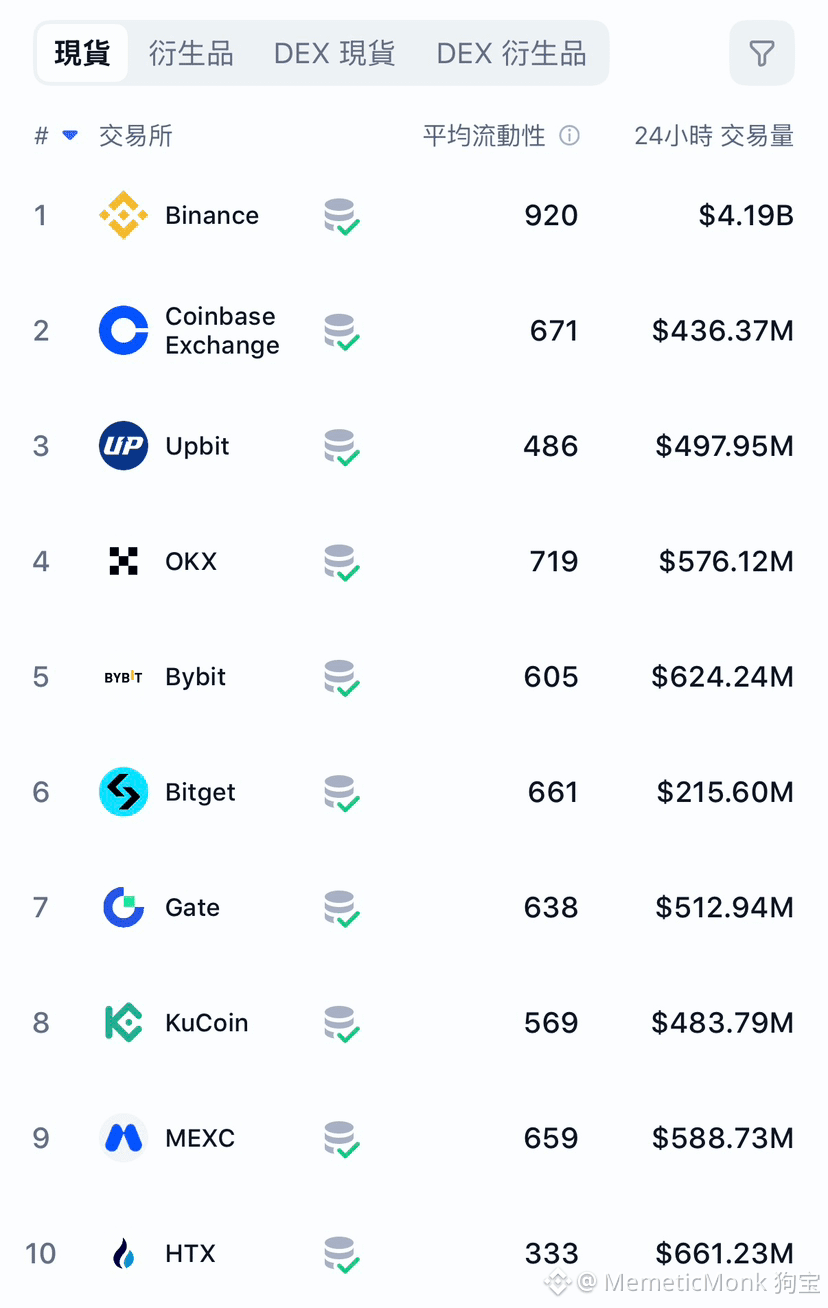
Task: Click the Coinbase Exchange logo
Action: coord(124,330)
